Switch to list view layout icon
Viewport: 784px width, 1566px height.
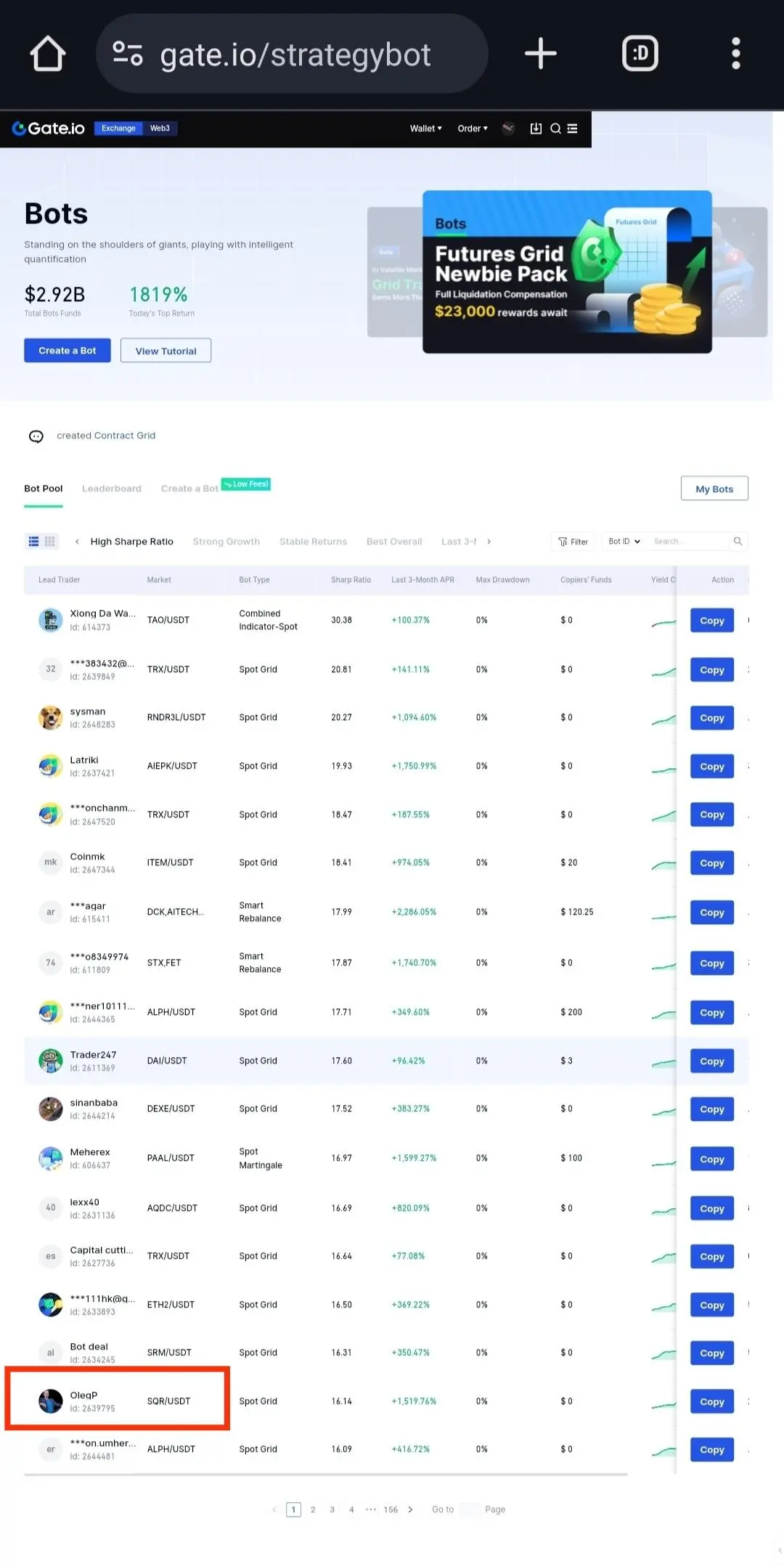pyautogui.click(x=33, y=541)
